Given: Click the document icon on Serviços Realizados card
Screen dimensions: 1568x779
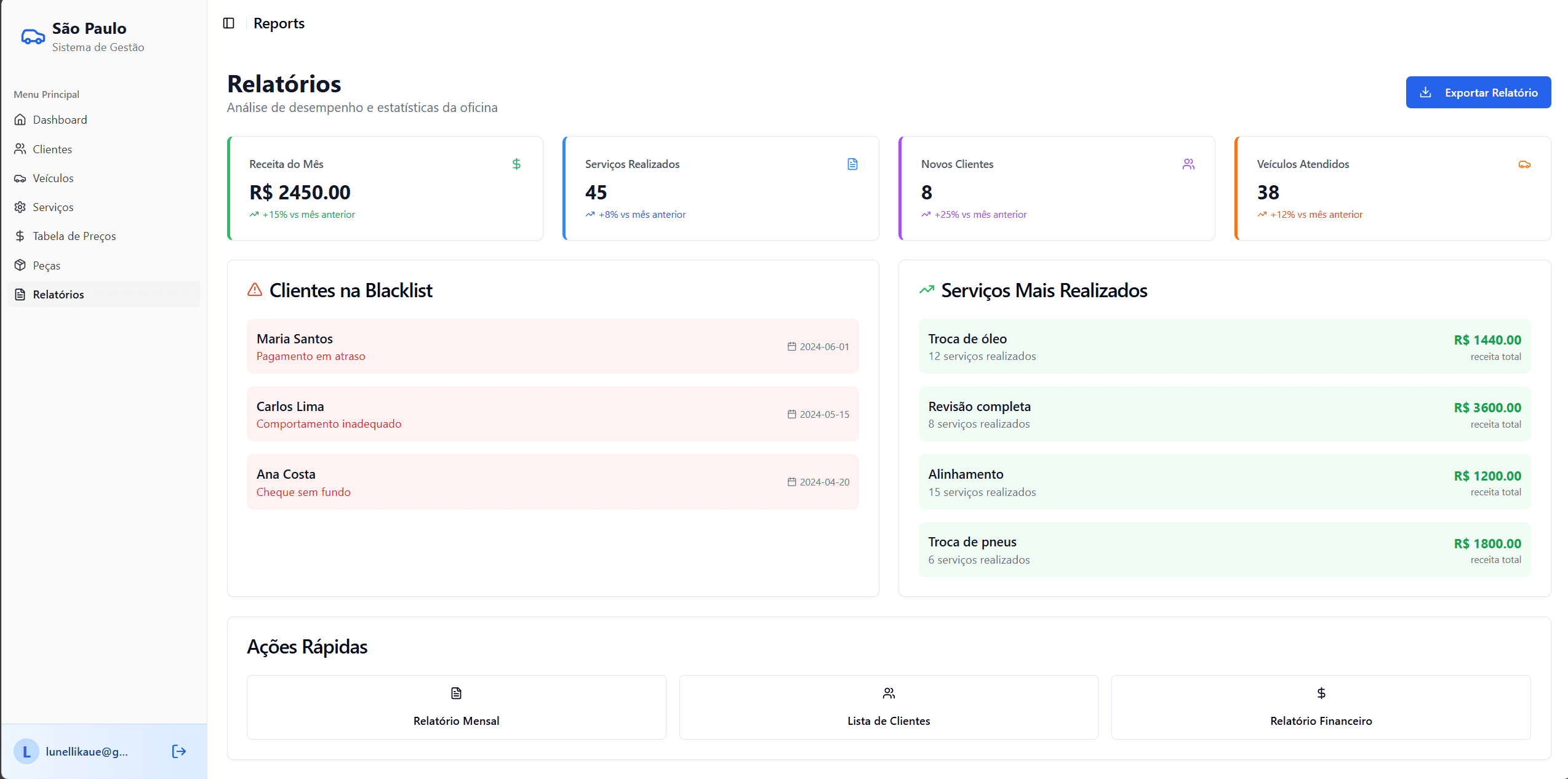Looking at the screenshot, I should click(x=852, y=164).
